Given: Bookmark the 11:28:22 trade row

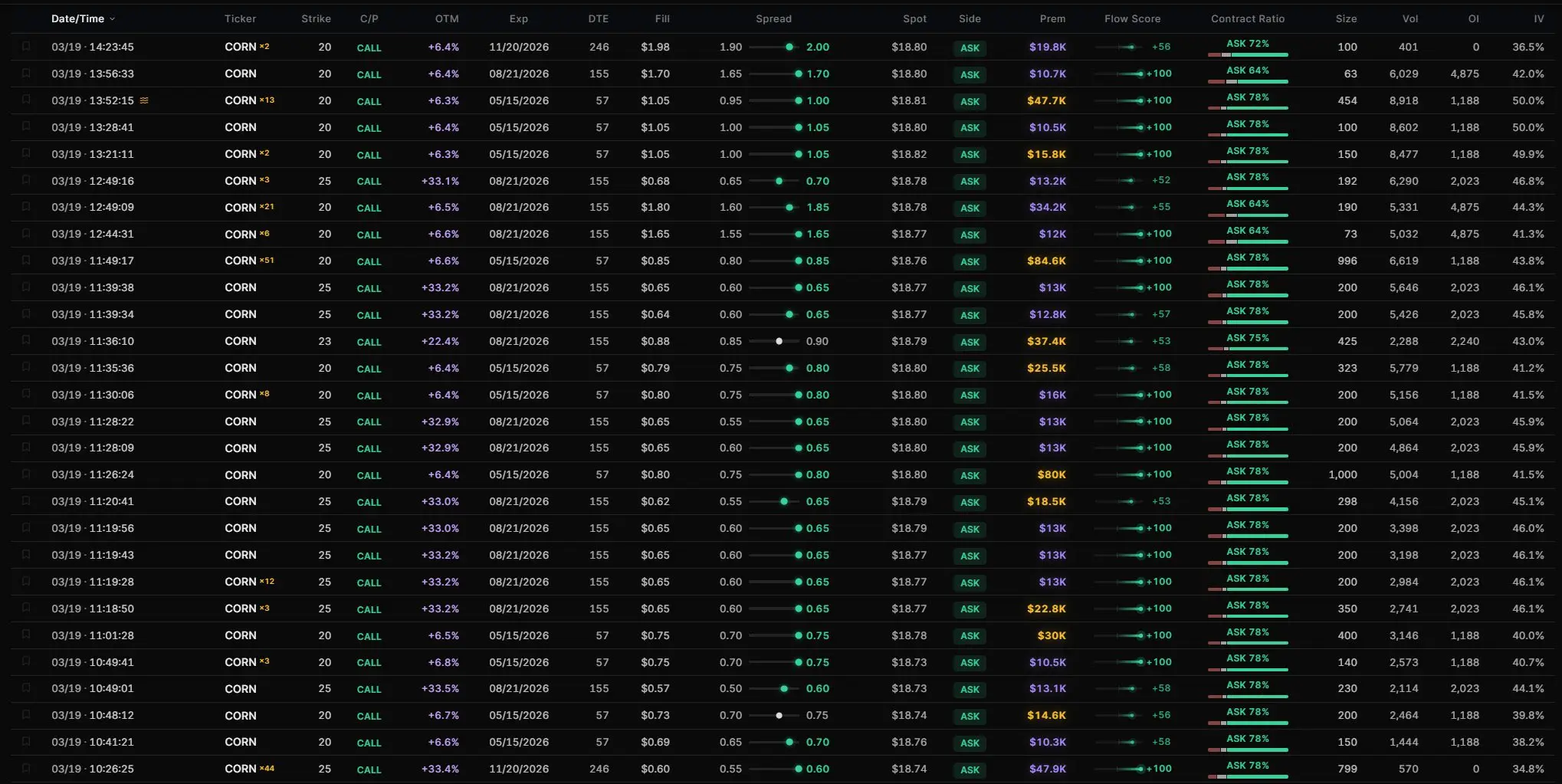Looking at the screenshot, I should pos(26,421).
